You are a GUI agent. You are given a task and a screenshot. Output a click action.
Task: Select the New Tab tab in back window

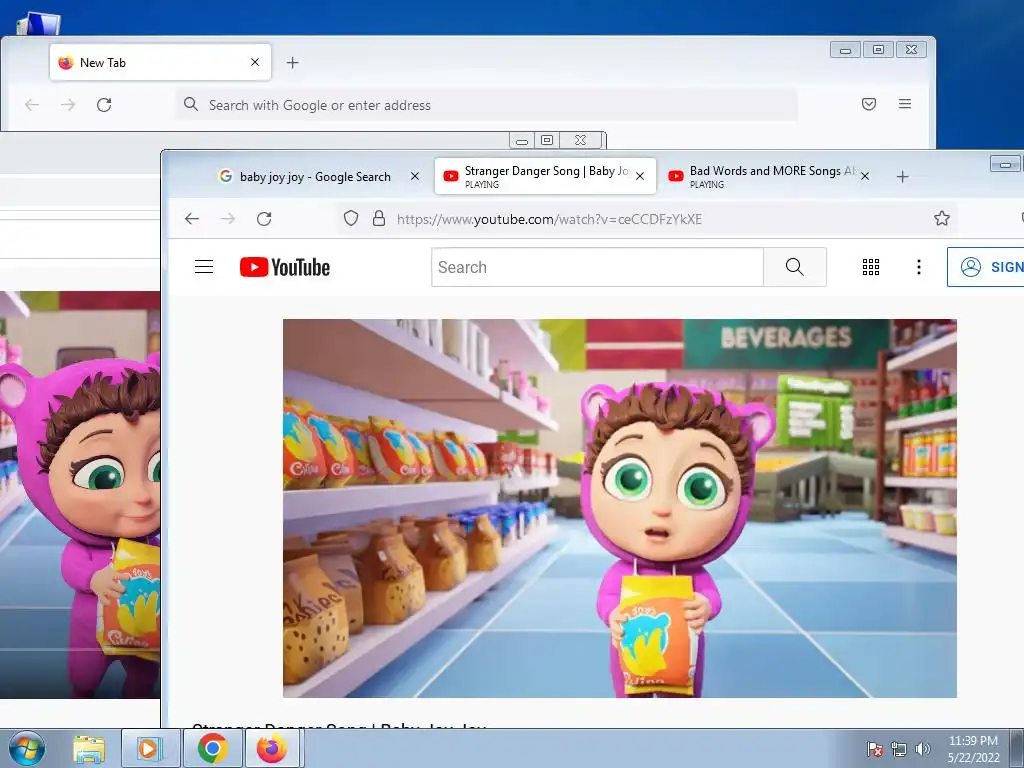point(160,63)
